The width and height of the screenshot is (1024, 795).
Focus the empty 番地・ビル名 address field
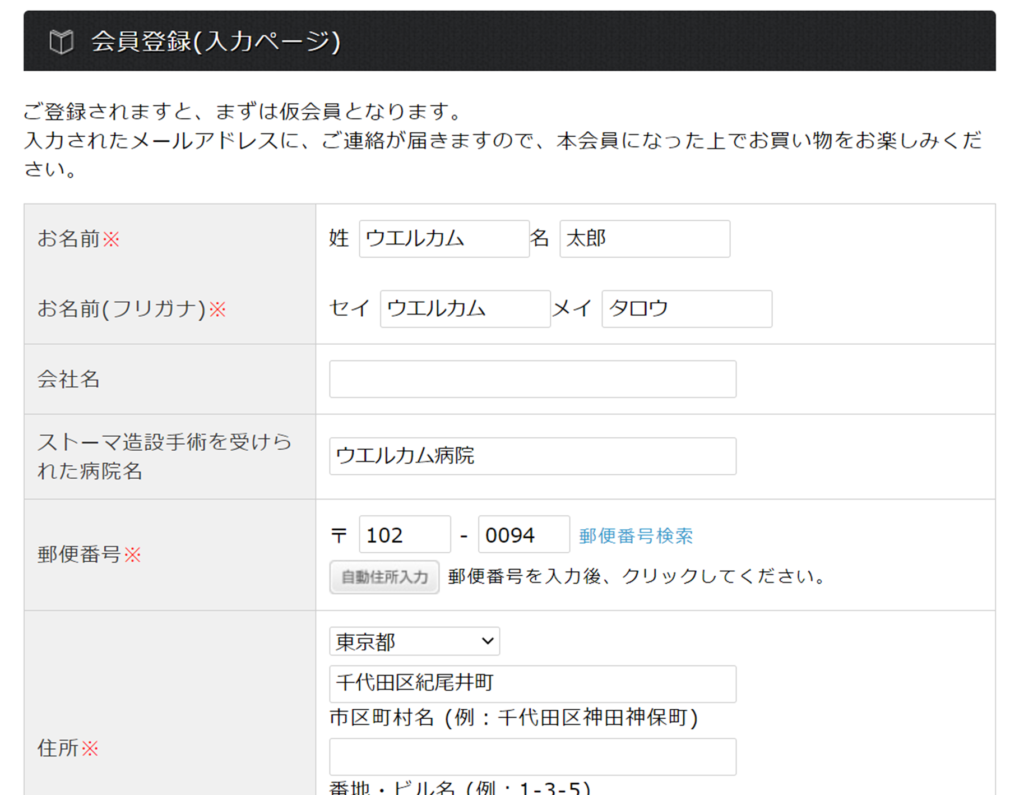pos(532,757)
